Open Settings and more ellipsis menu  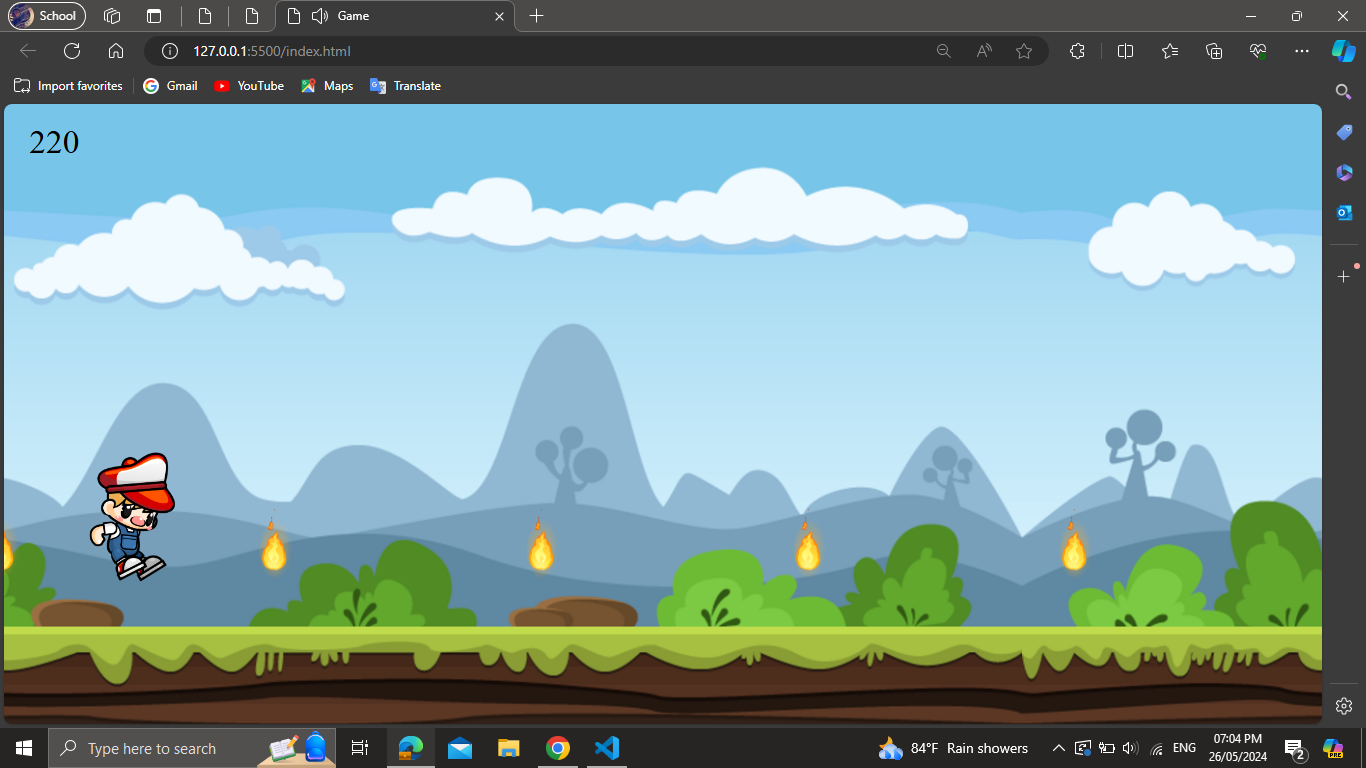[x=1301, y=51]
